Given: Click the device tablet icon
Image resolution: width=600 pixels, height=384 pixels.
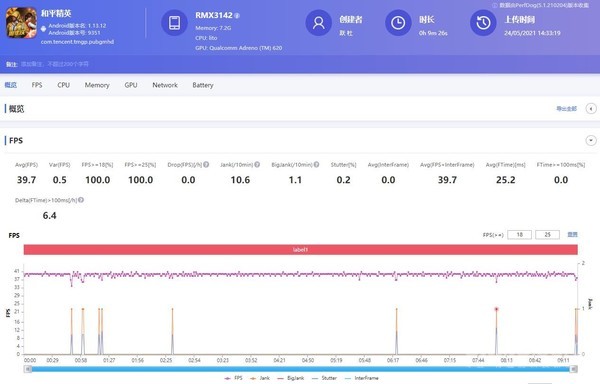Looking at the screenshot, I should coord(174,23).
